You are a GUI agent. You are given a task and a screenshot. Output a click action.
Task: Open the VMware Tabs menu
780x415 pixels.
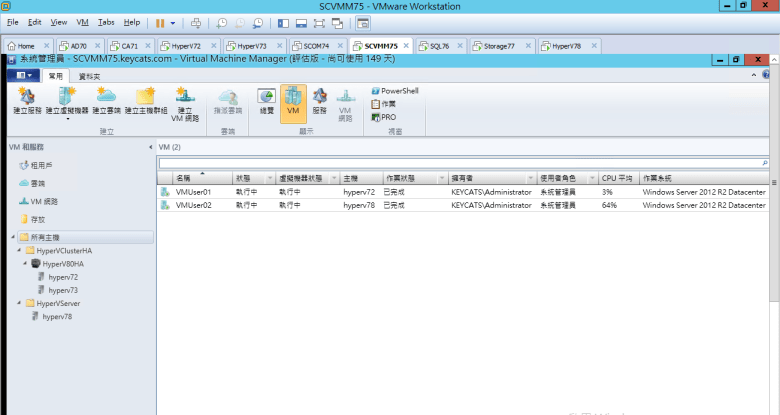coord(106,21)
